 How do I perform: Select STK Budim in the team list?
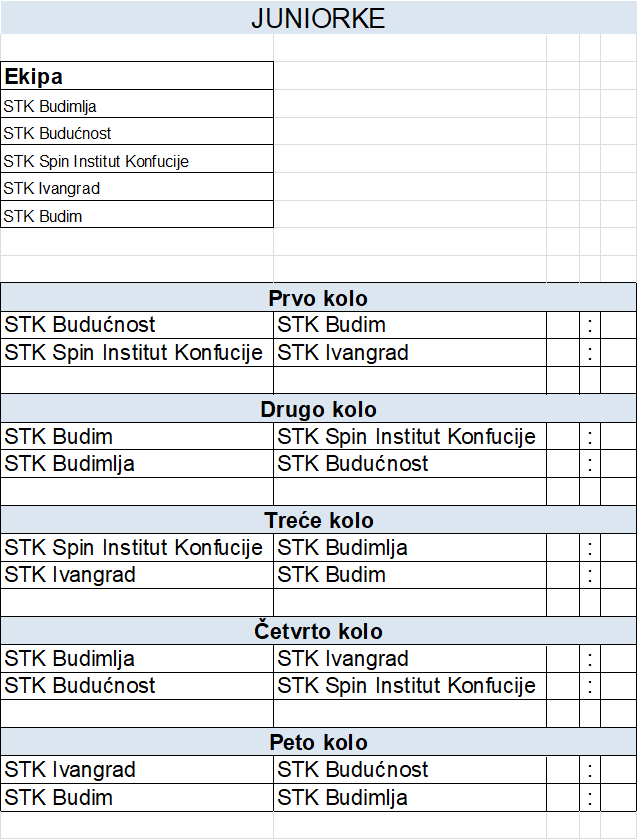click(x=137, y=214)
